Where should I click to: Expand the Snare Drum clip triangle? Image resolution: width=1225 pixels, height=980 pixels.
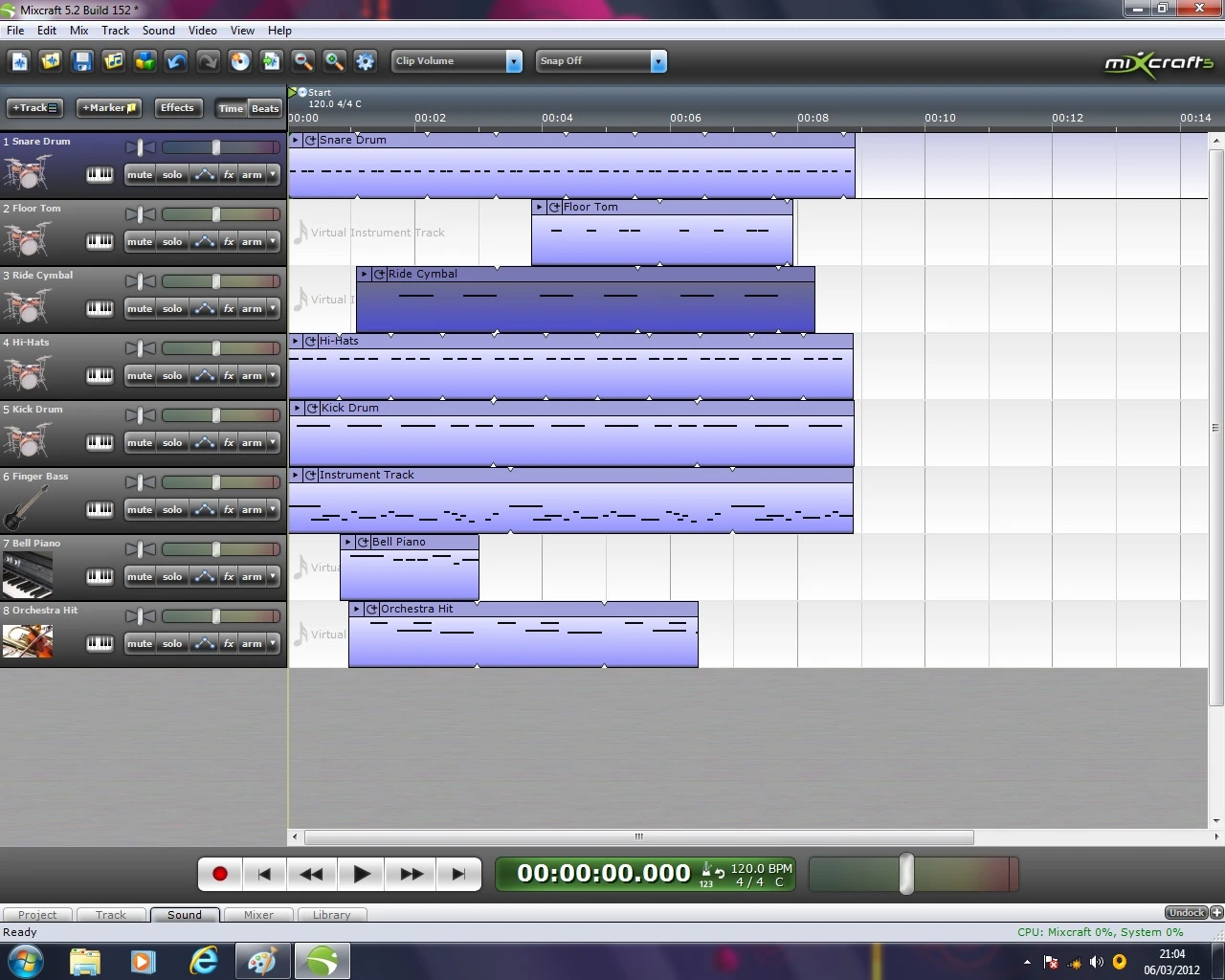[296, 140]
